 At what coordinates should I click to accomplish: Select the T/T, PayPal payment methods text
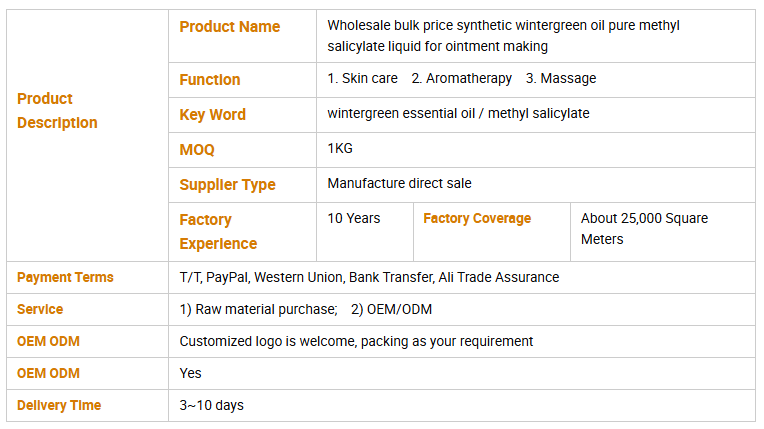[369, 278]
